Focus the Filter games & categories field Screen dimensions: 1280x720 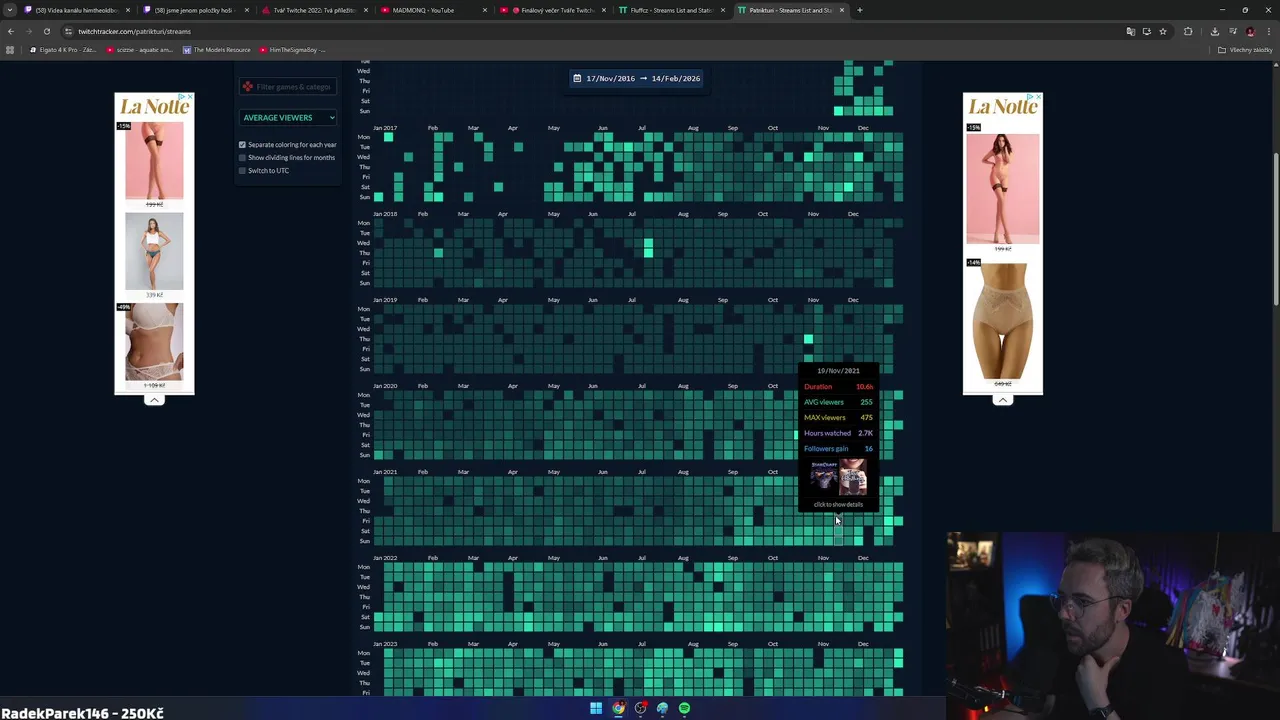(x=288, y=87)
